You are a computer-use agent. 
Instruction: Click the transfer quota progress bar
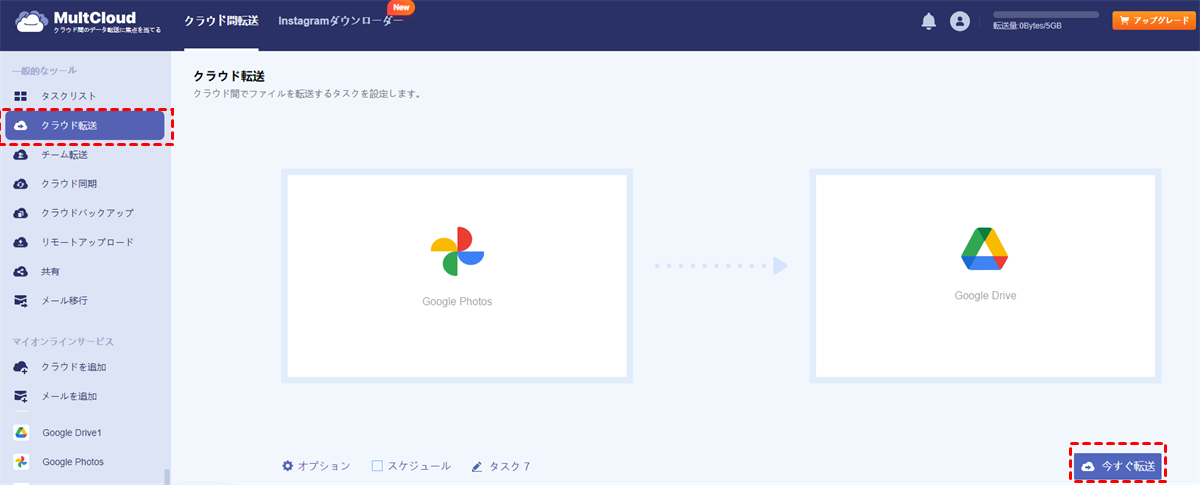click(1046, 15)
